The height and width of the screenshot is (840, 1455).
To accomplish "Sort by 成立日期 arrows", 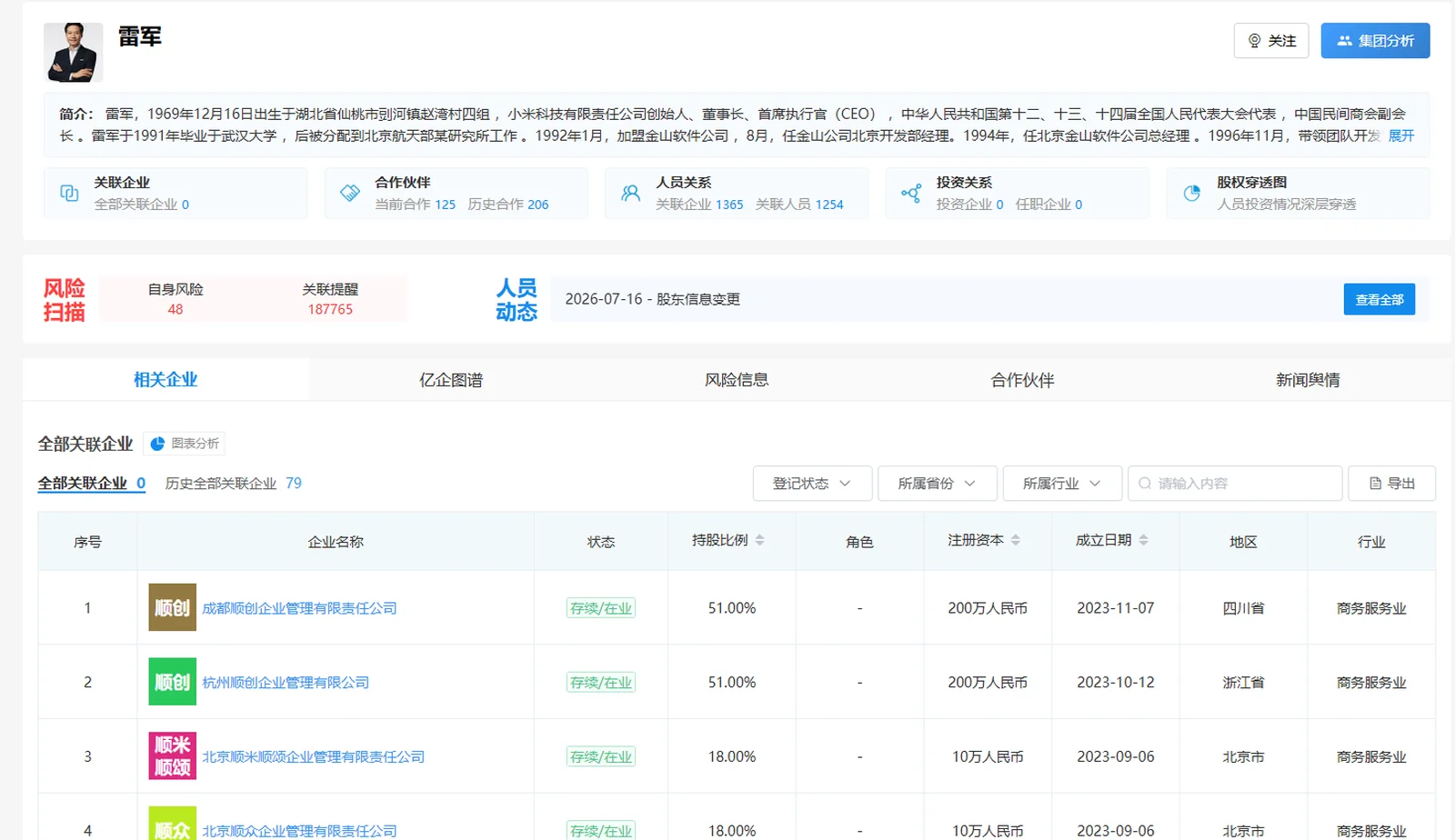I will (x=1143, y=540).
